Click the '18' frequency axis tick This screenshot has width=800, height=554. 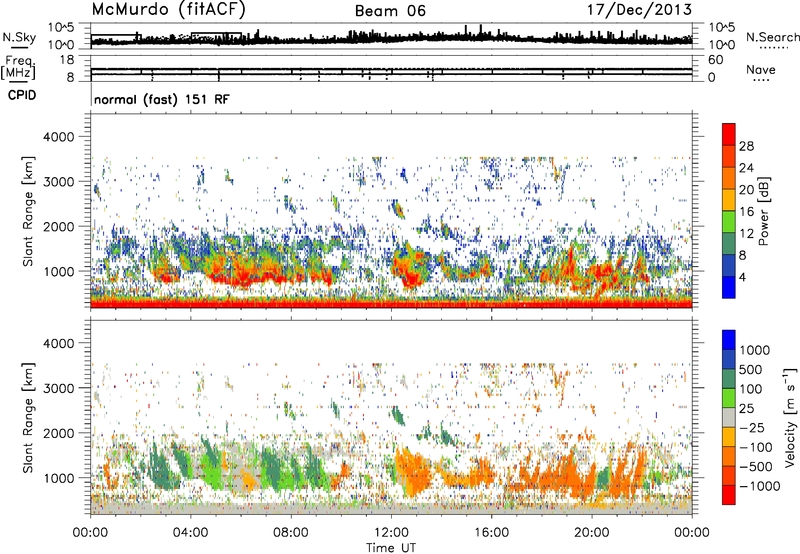click(67, 60)
